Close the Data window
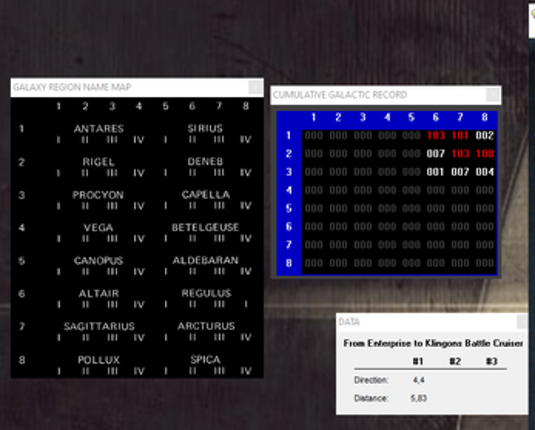This screenshot has height=430, width=535. coord(522,322)
